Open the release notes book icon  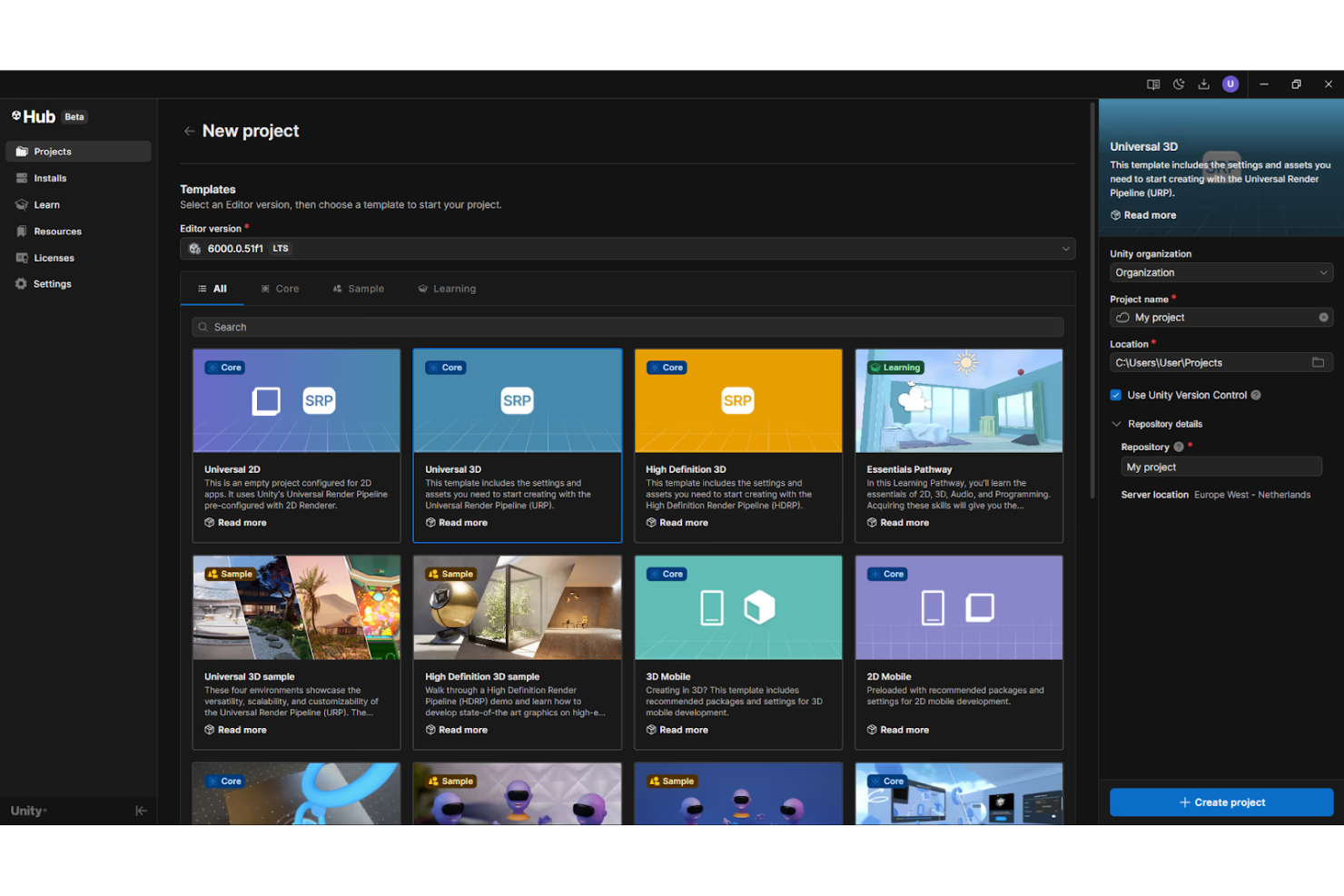1152,84
